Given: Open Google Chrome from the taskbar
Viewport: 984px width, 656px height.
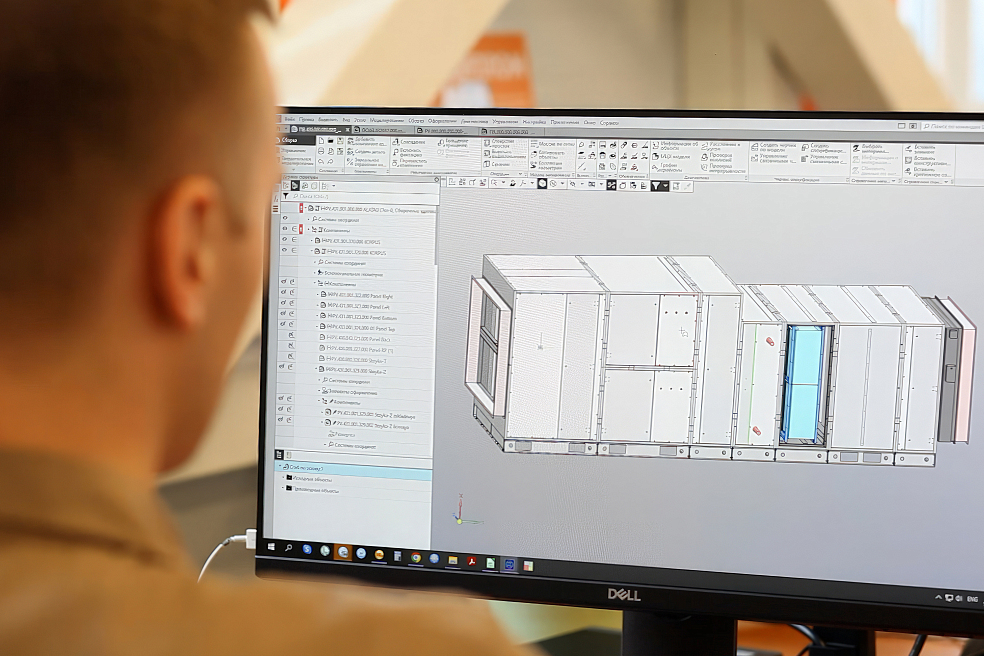Looking at the screenshot, I should click(x=415, y=557).
